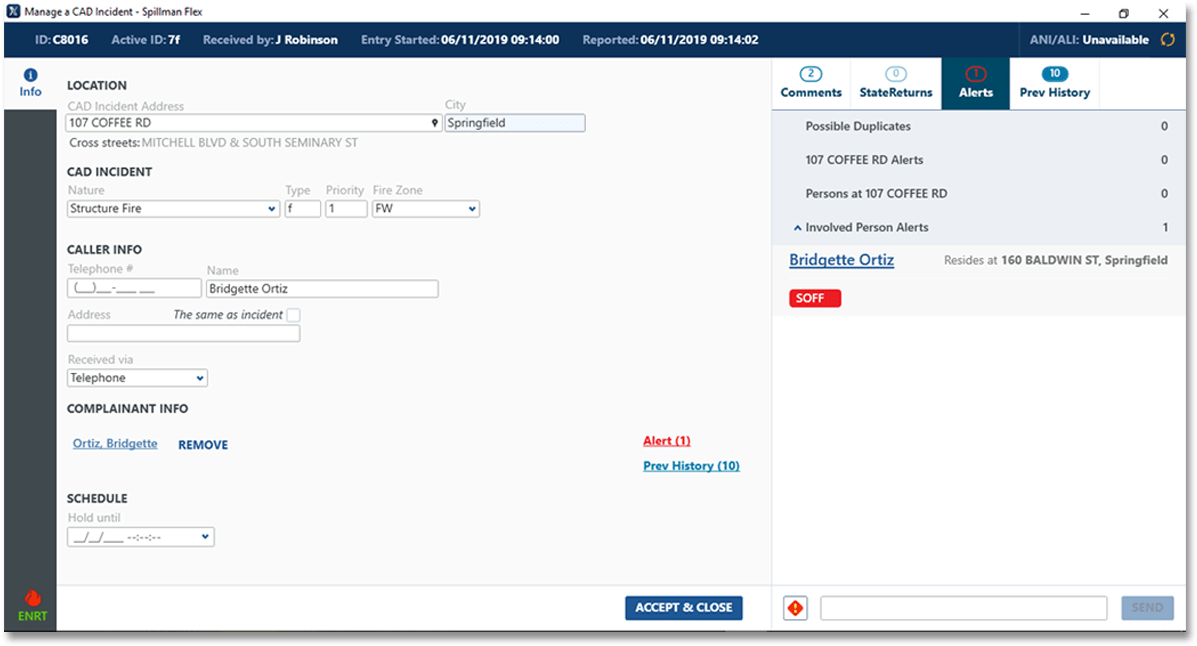Click the ANI/ALI refresh icon
1197x646 pixels.
tap(1167, 40)
